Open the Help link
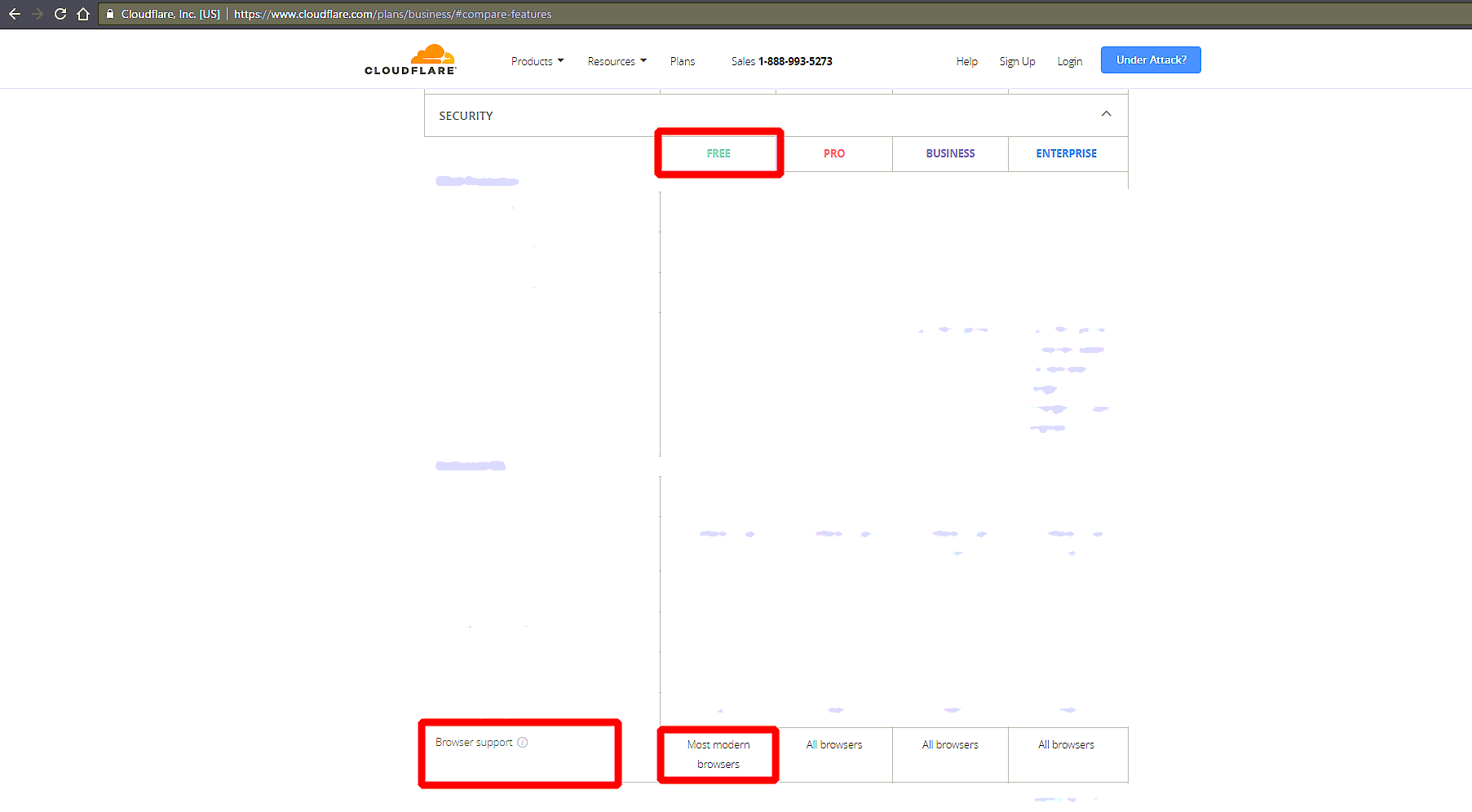1472x812 pixels. 966,61
